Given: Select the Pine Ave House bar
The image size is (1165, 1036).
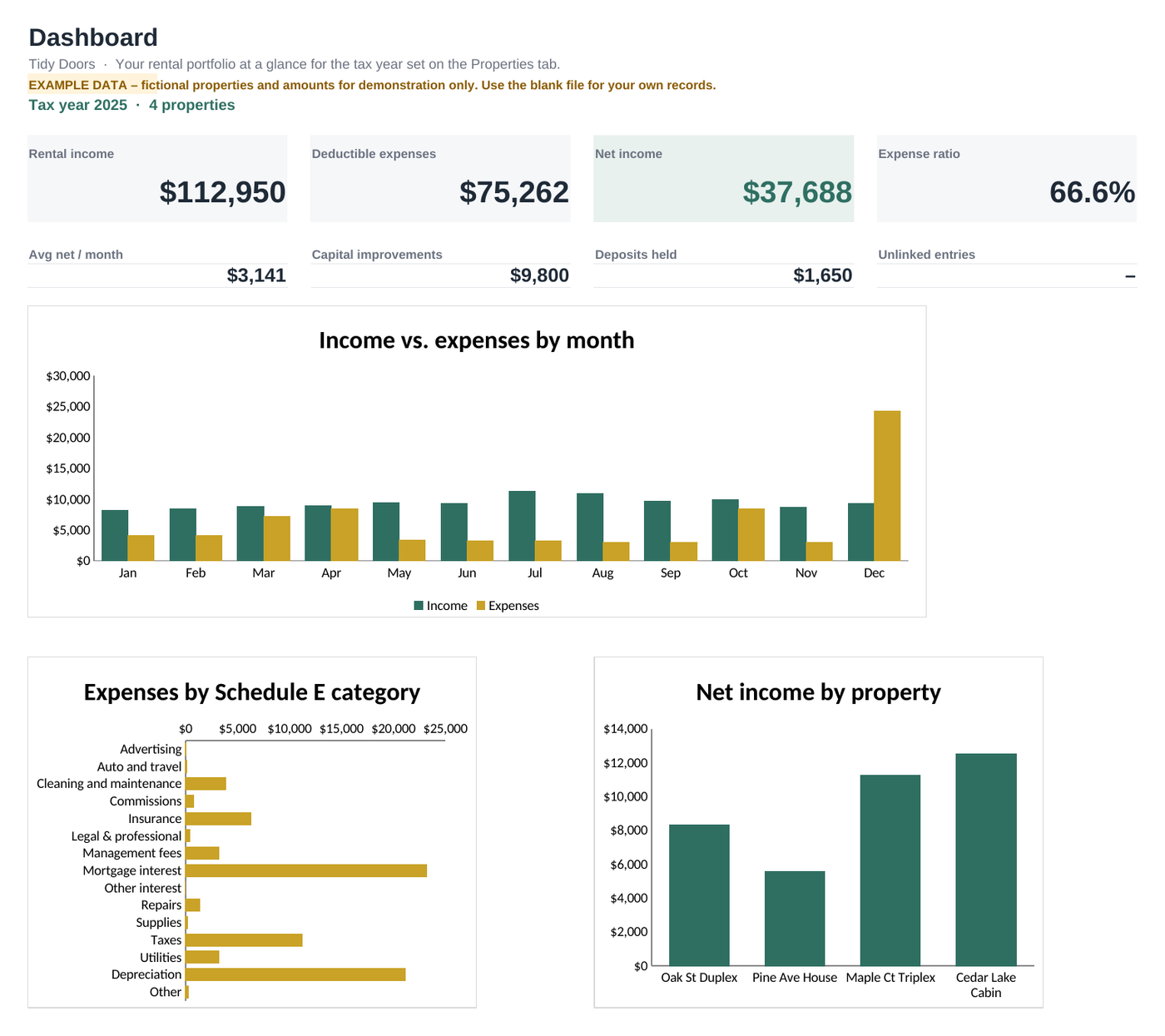Looking at the screenshot, I should [795, 919].
